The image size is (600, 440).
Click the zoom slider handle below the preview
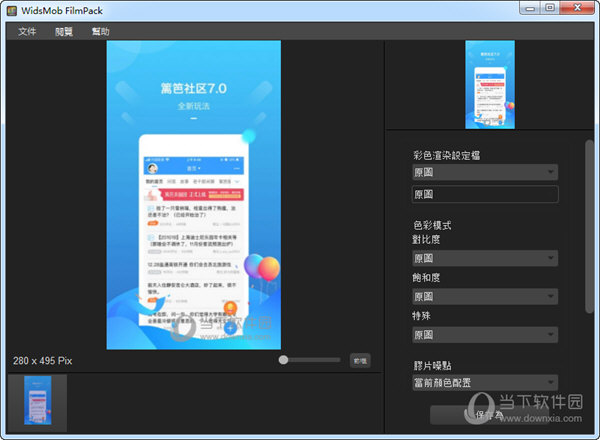tap(283, 360)
